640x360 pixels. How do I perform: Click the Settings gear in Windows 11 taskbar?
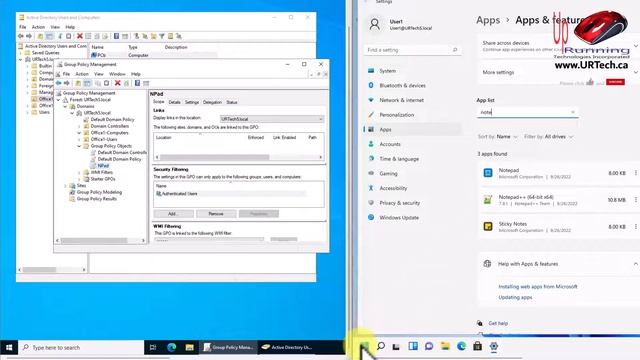coord(493,346)
